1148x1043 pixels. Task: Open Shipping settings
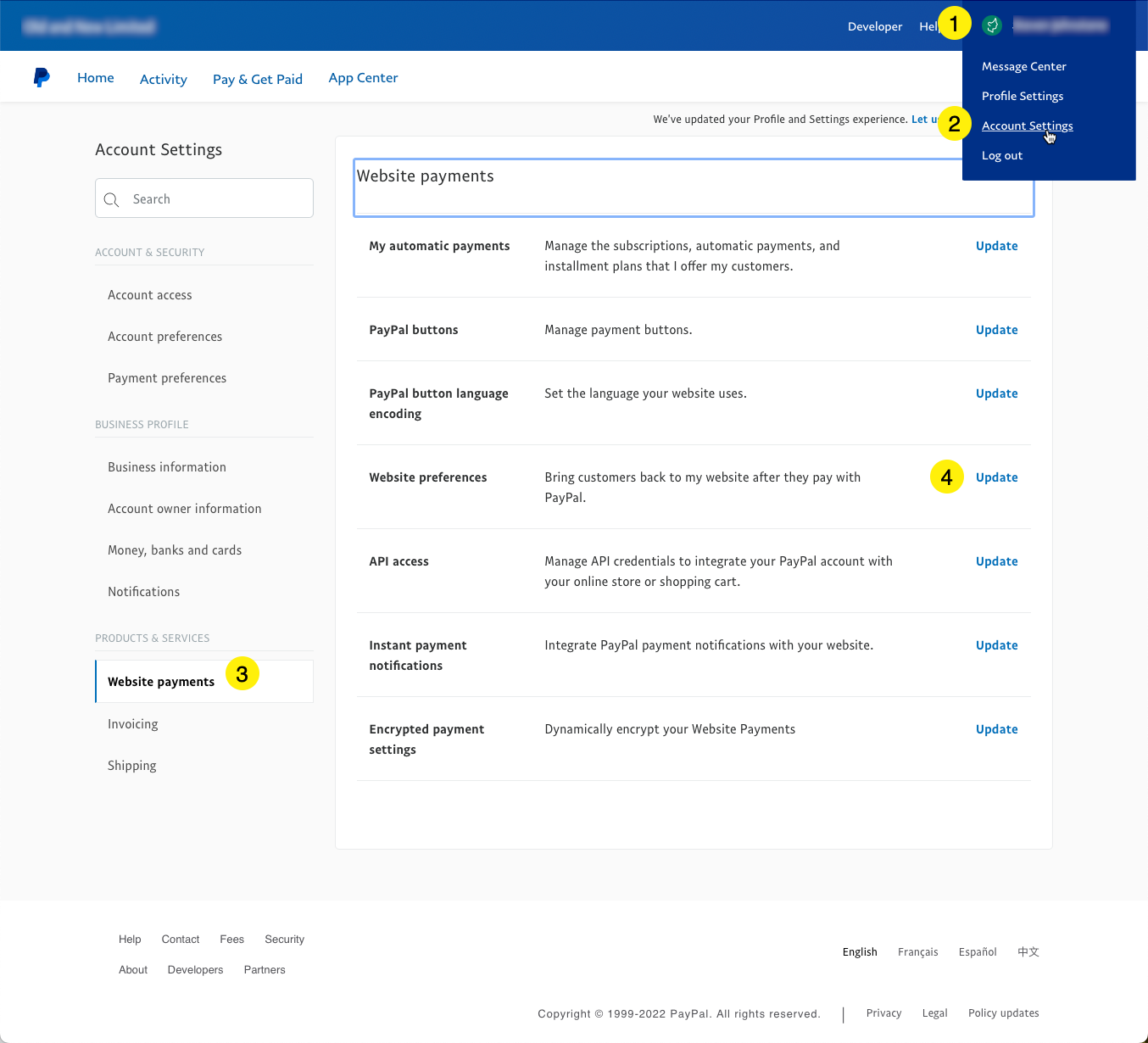tap(132, 766)
